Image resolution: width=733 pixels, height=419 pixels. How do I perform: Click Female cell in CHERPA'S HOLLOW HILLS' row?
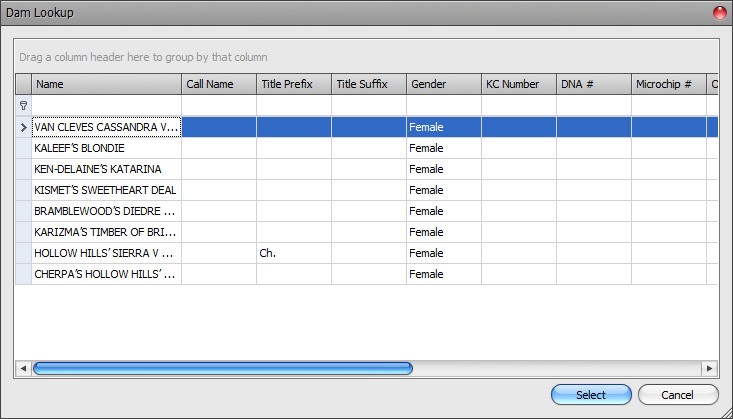tap(444, 274)
